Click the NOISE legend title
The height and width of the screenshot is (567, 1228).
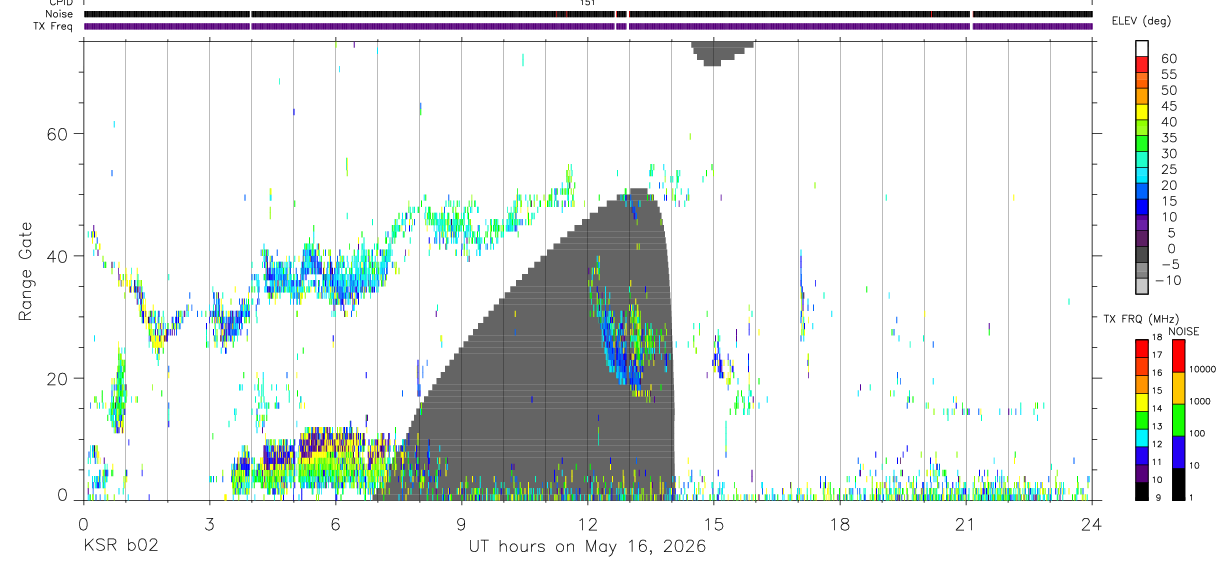[1182, 331]
